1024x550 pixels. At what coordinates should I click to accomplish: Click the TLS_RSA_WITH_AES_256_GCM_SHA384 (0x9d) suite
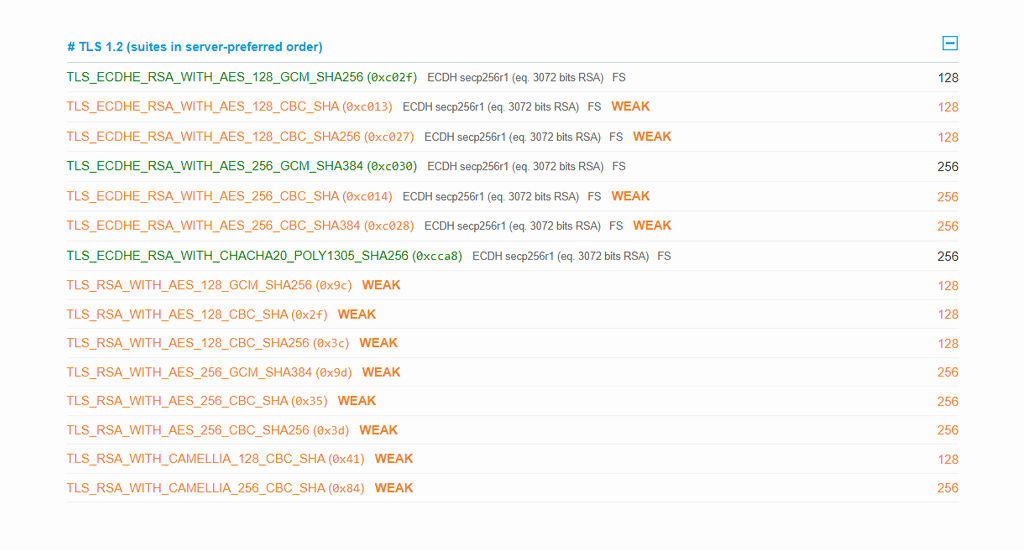pos(209,372)
